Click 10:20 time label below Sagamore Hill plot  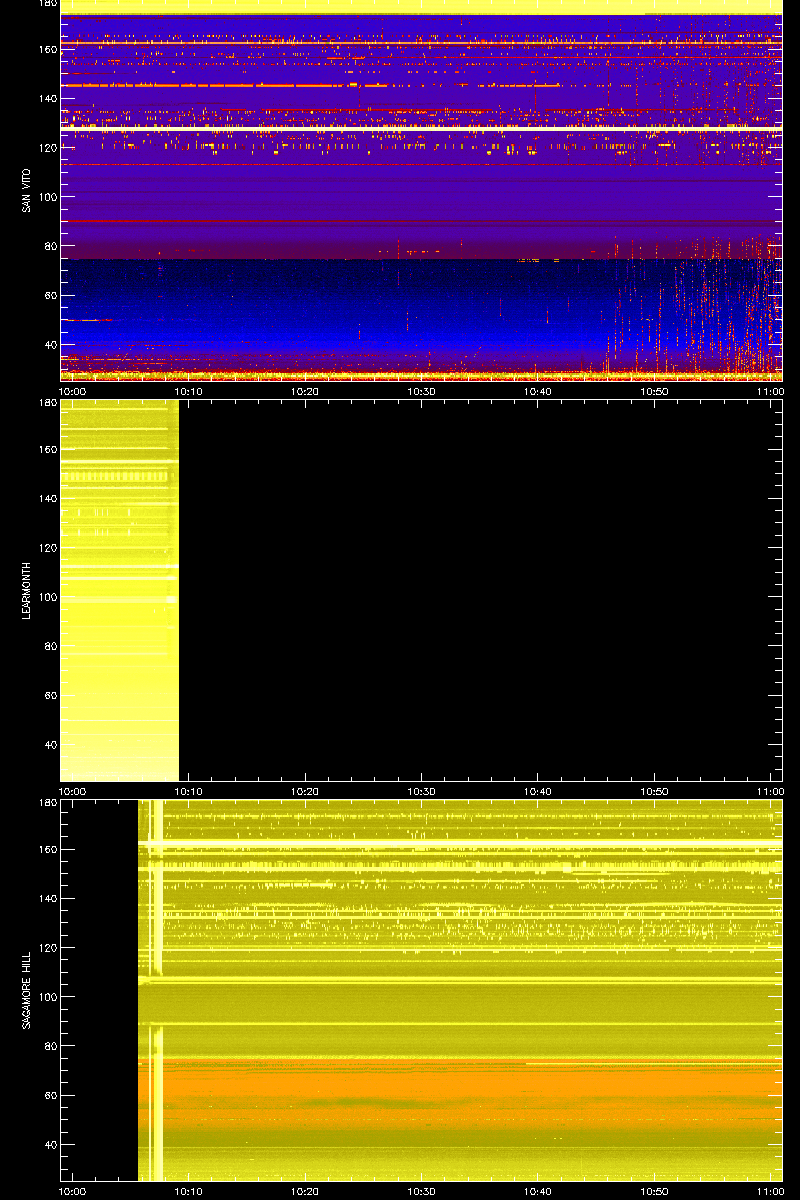(x=305, y=1192)
